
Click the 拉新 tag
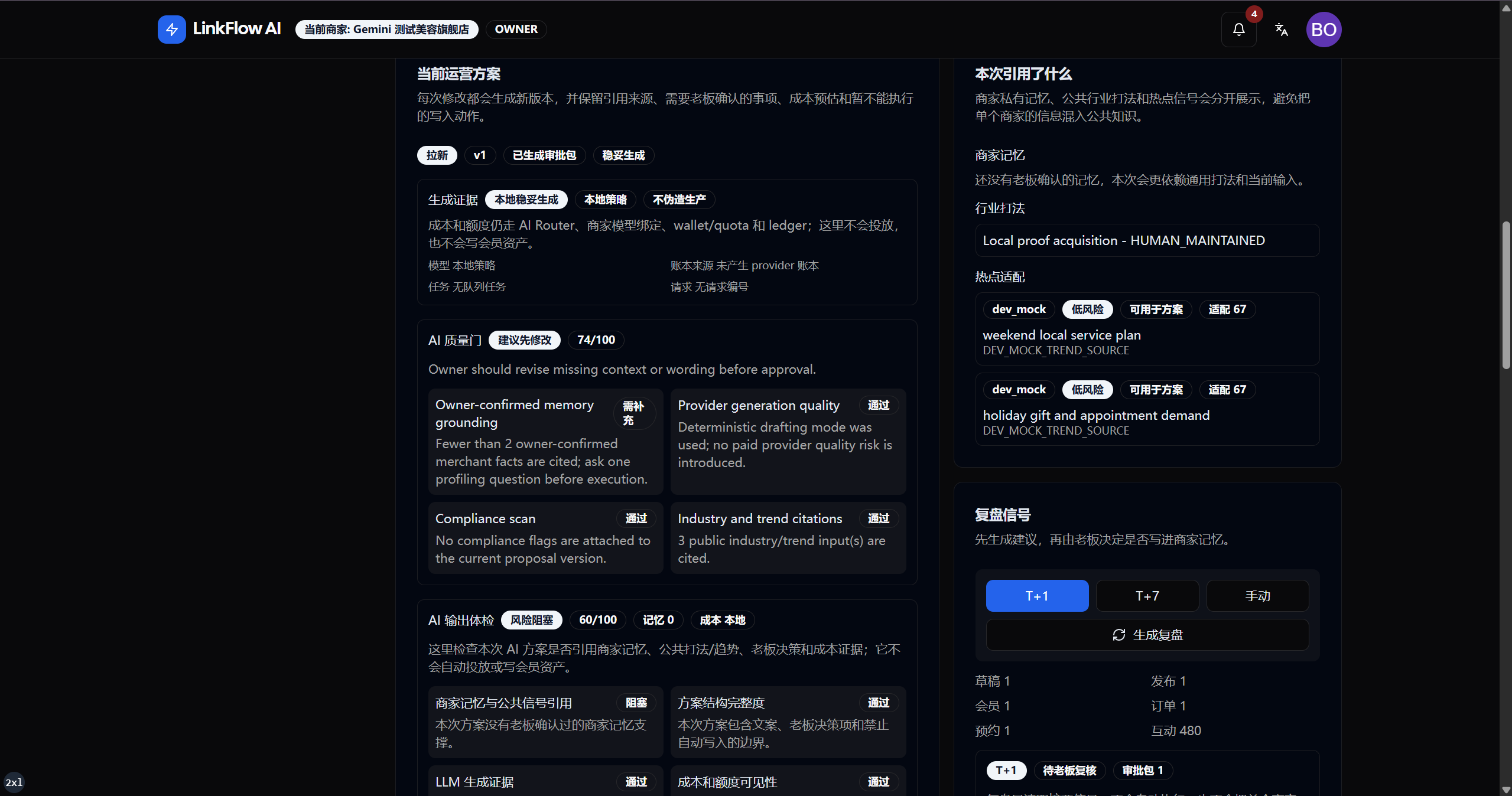pos(437,155)
